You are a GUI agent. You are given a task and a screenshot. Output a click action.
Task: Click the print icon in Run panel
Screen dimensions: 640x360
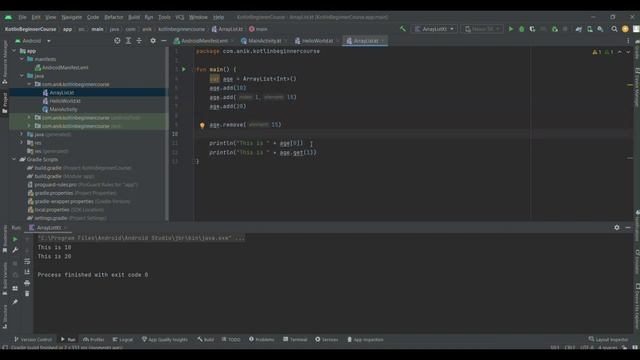(x=27, y=283)
